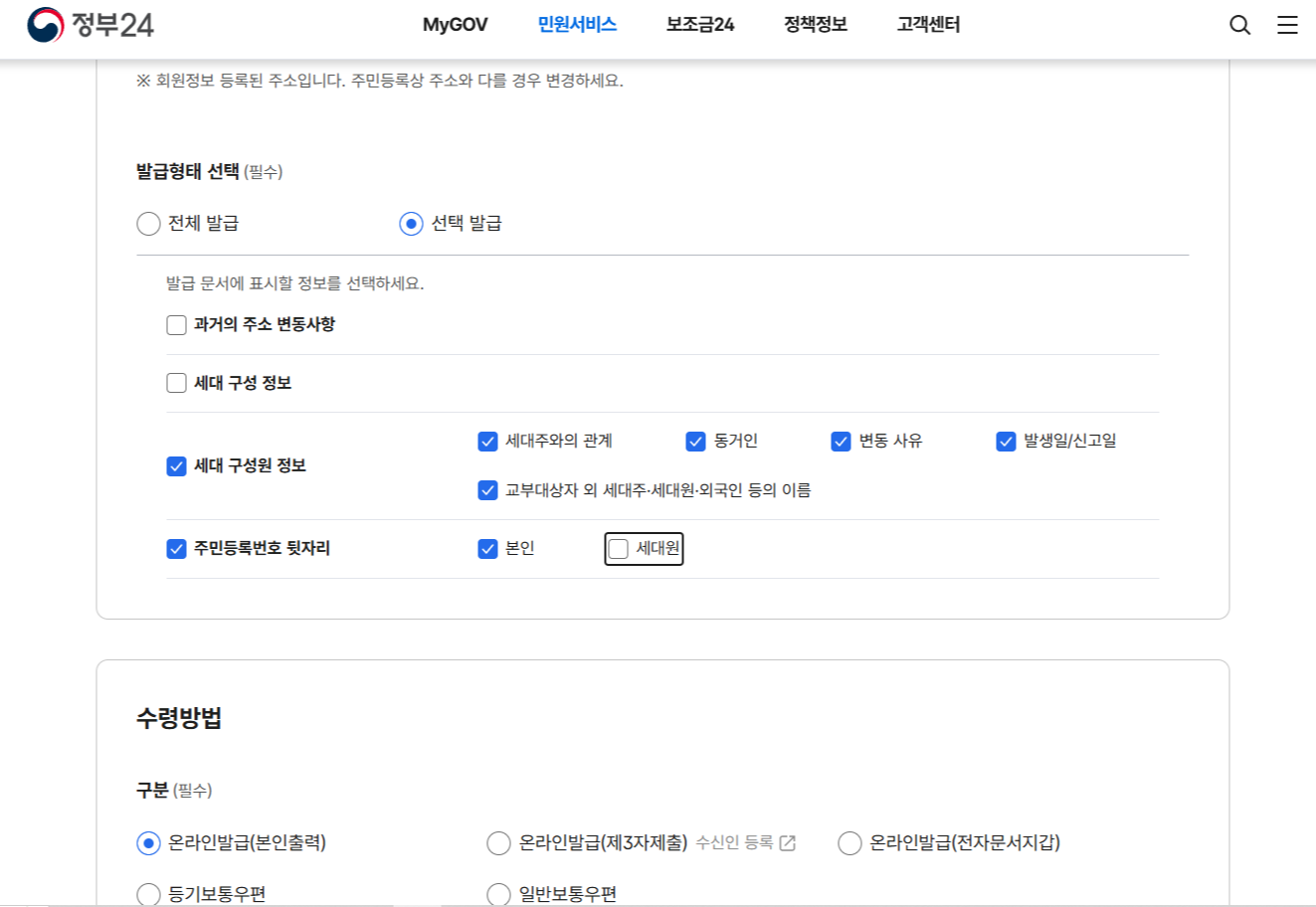Select 선택 발급 radio option

[411, 224]
